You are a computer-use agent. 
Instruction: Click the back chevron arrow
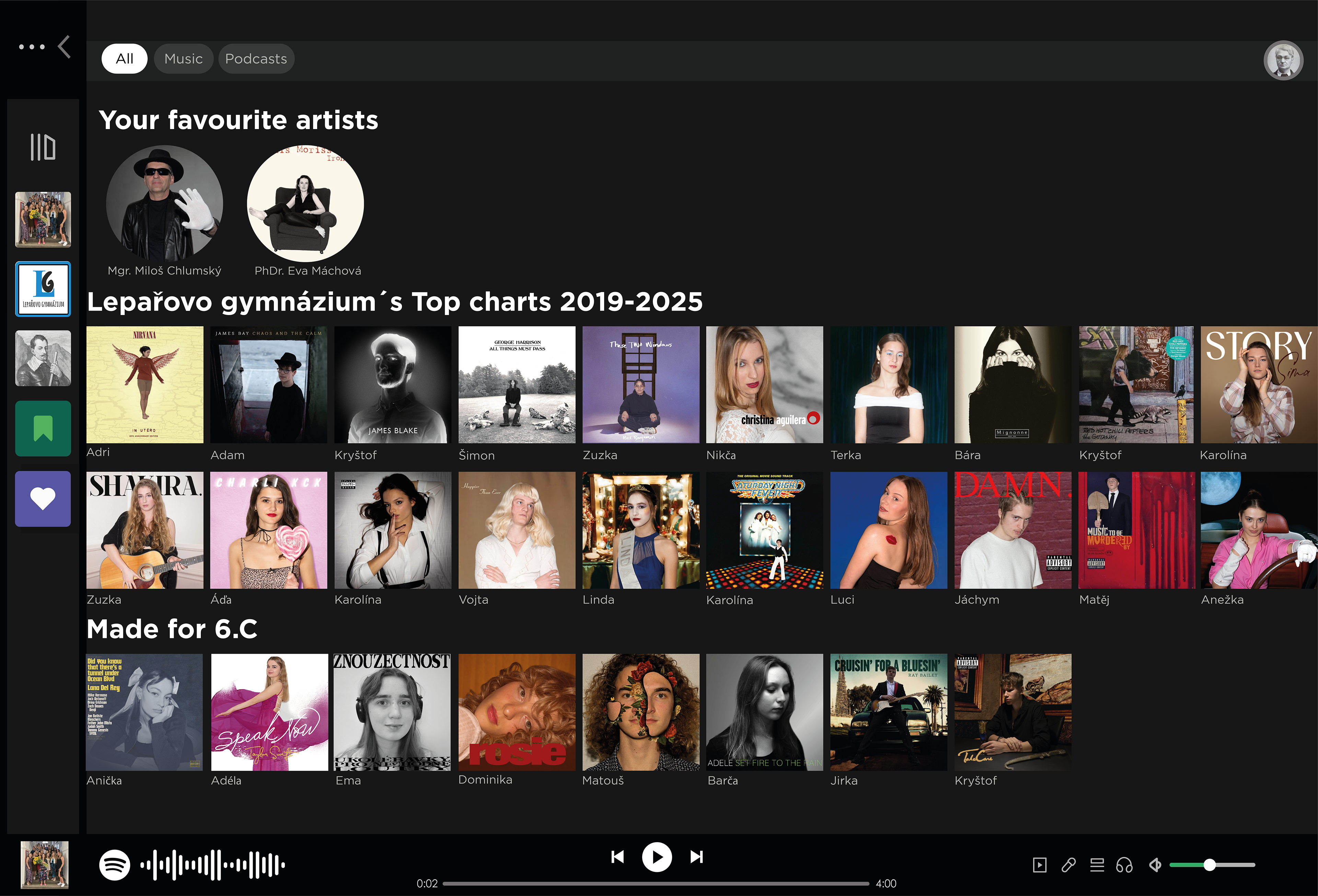65,47
